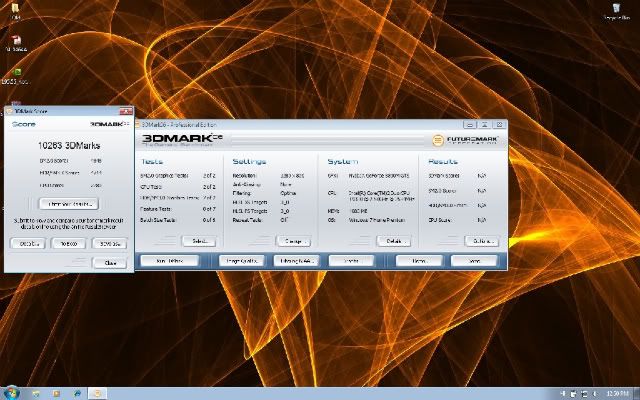Click the NVIDIA GeForce GFX entry under System
The width and height of the screenshot is (640, 400).
[379, 176]
